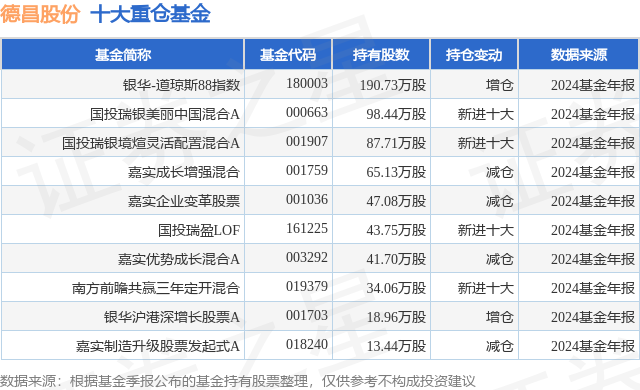Click the 190.73万股 holdings cell

tap(393, 85)
